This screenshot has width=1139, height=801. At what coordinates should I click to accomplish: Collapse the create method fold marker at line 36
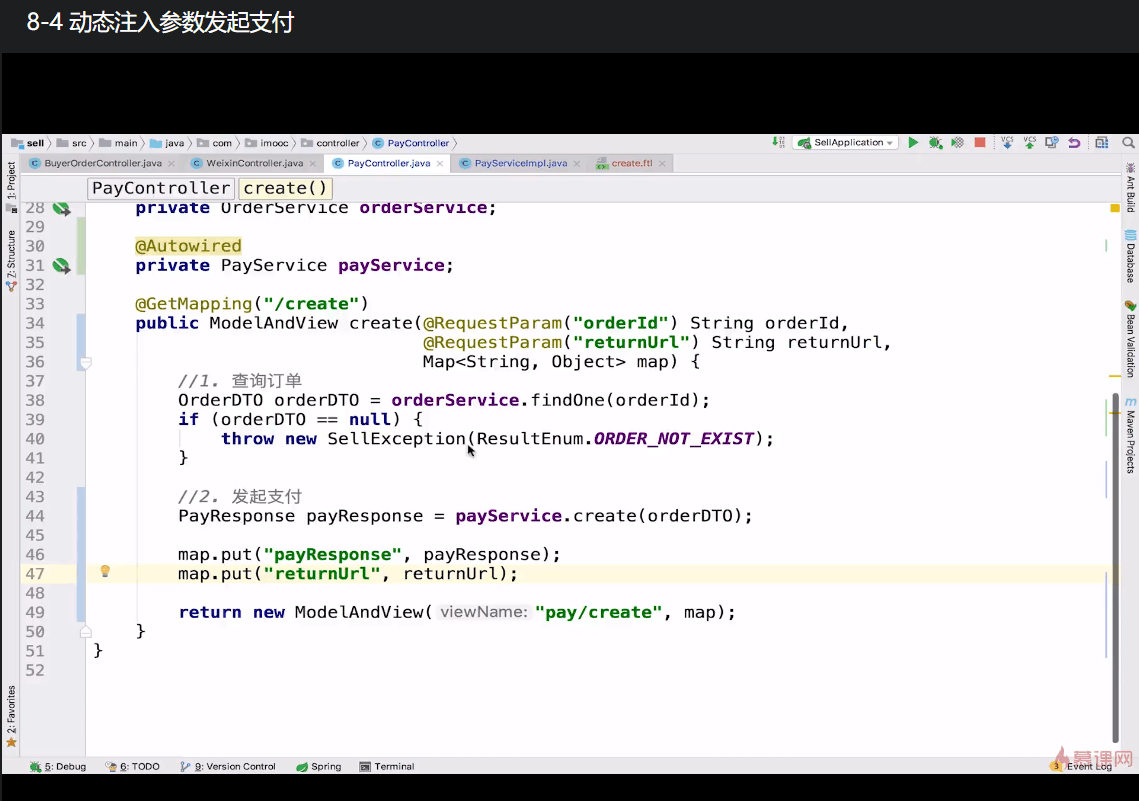point(86,362)
